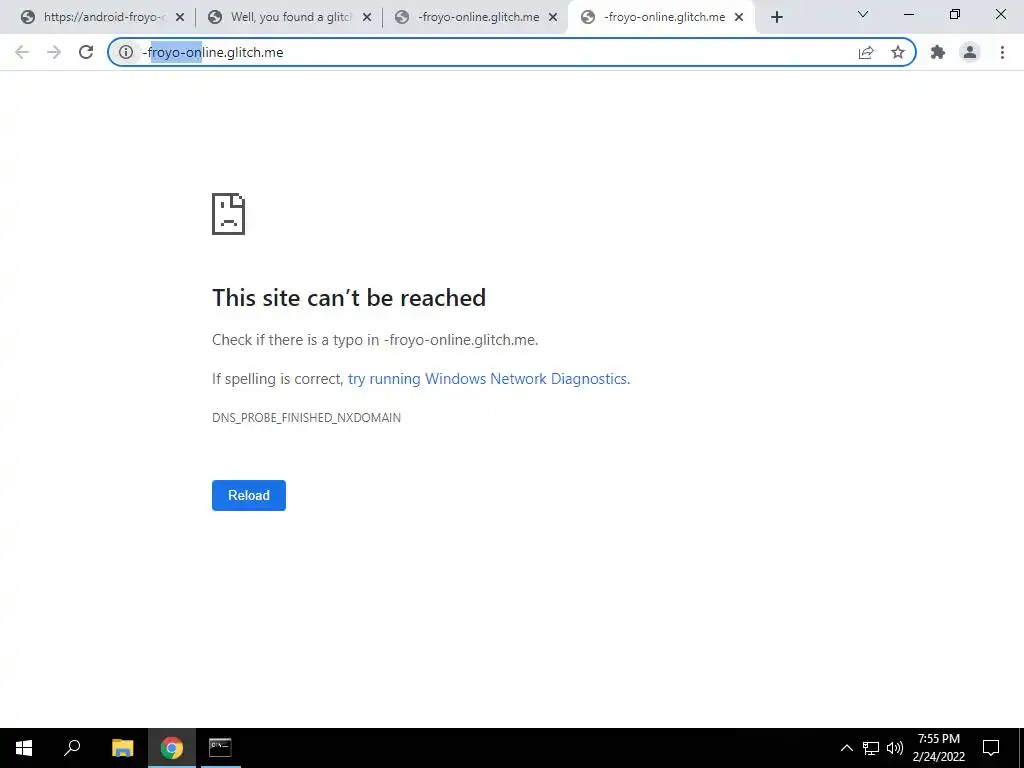Image resolution: width=1024 pixels, height=768 pixels.
Task: Expand the tab search dropdown arrow
Action: tap(863, 14)
